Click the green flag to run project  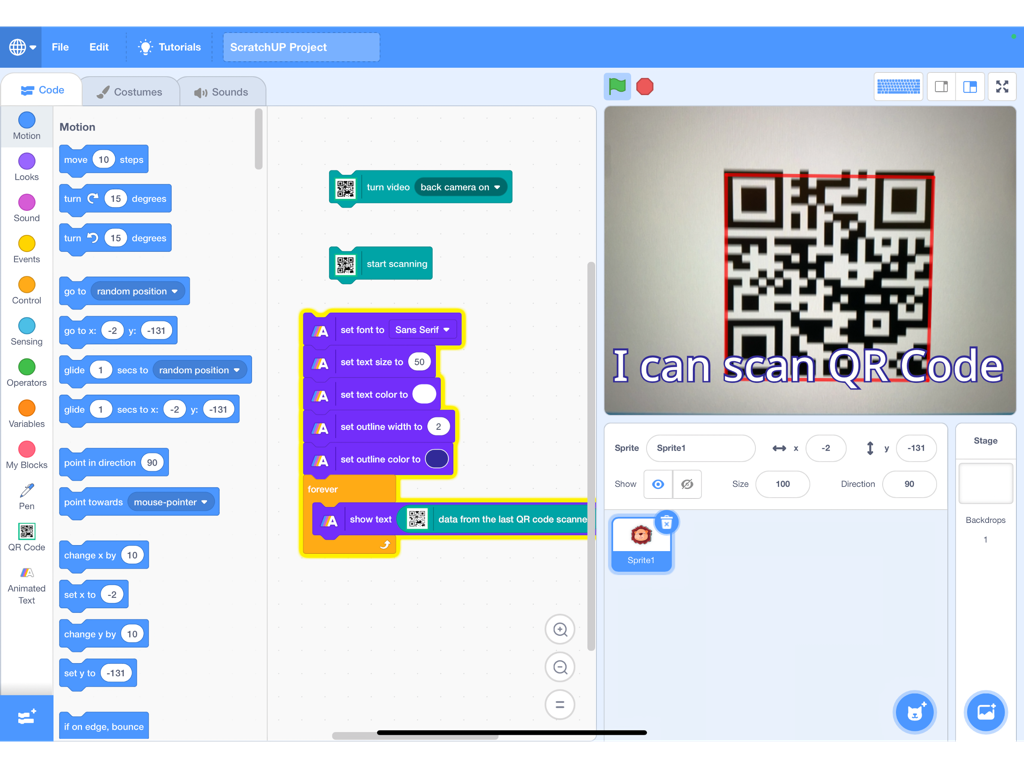point(616,87)
